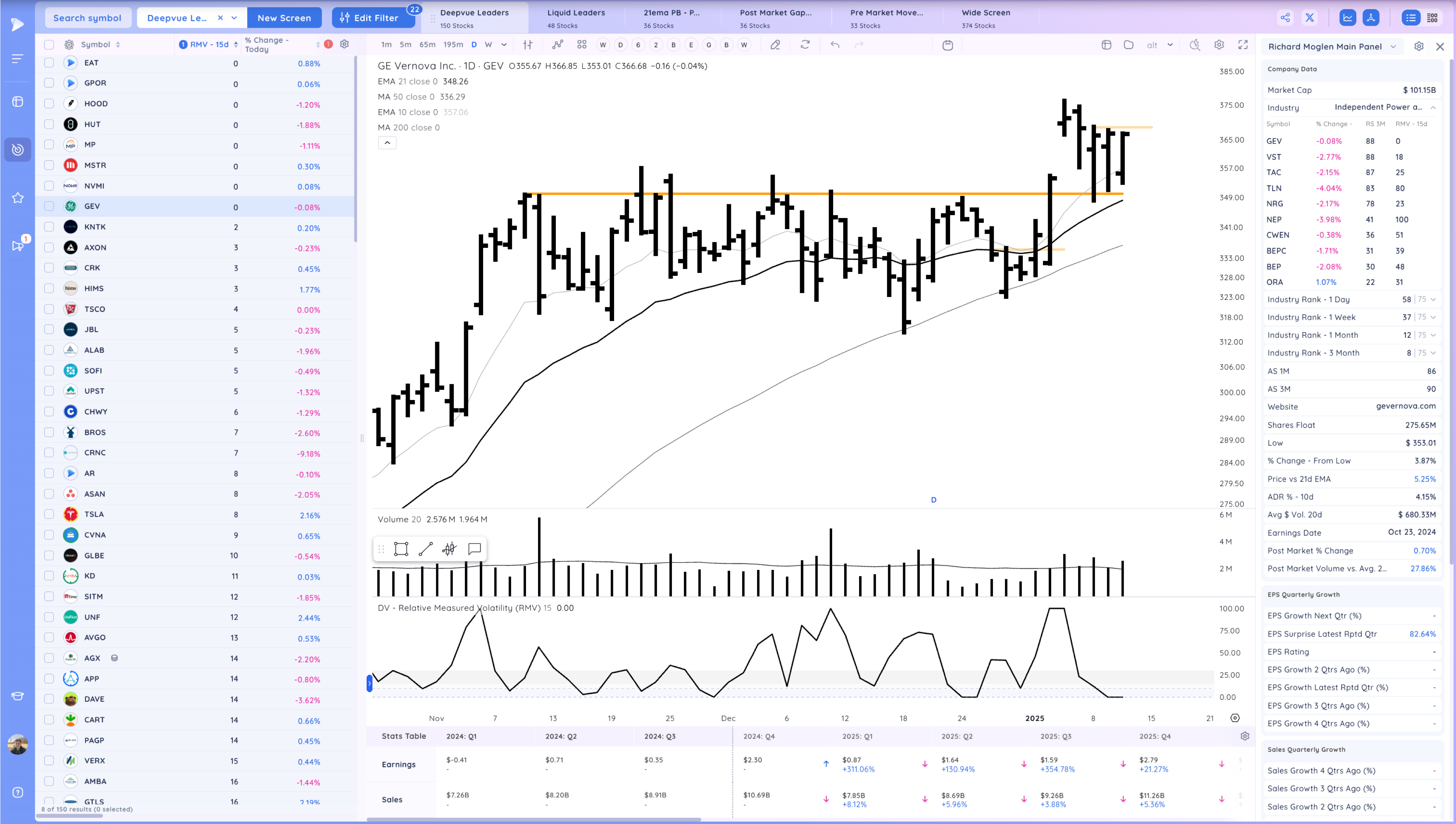Open the help question mark icon
1456x824 pixels.
click(x=17, y=792)
